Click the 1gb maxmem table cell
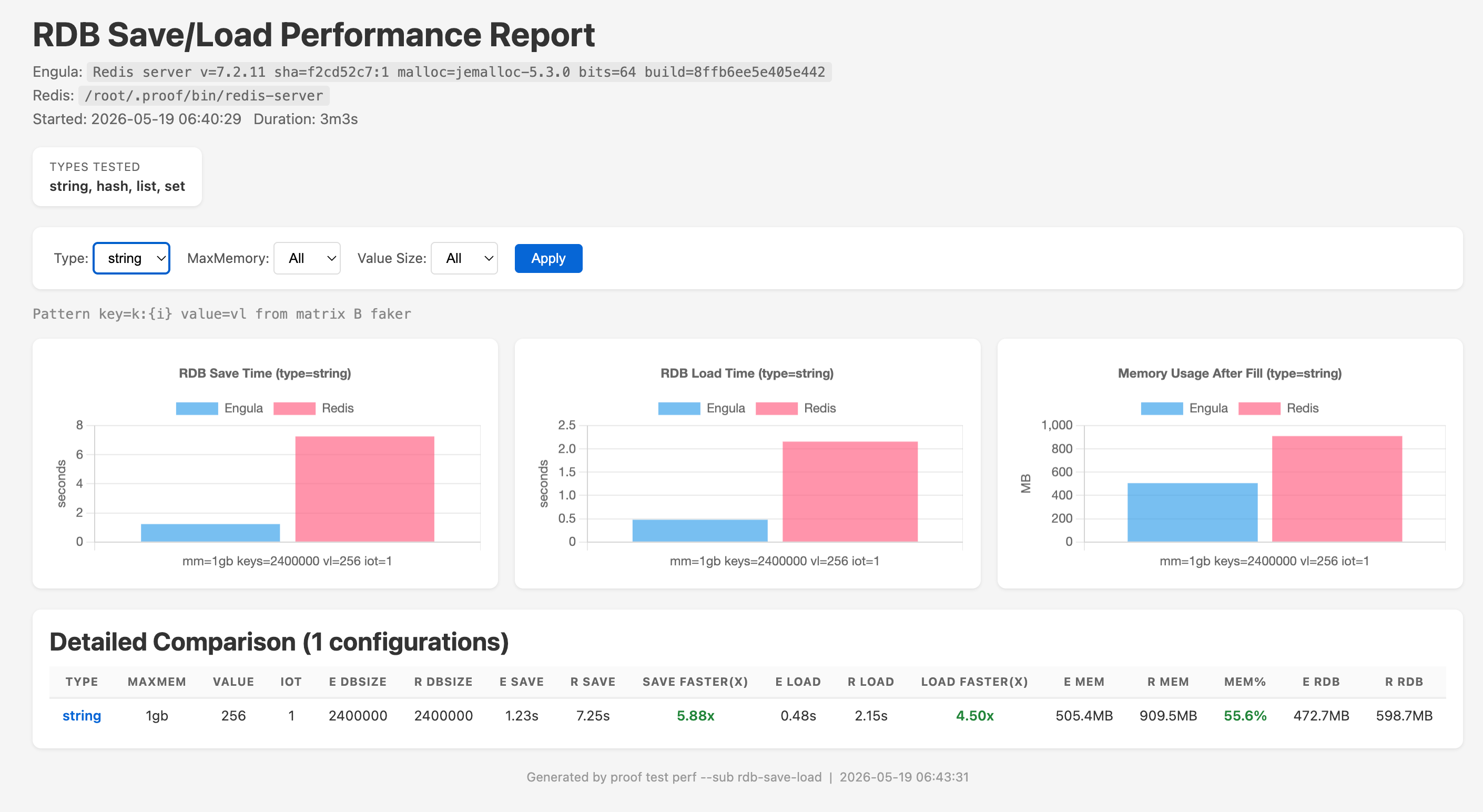 pos(157,716)
